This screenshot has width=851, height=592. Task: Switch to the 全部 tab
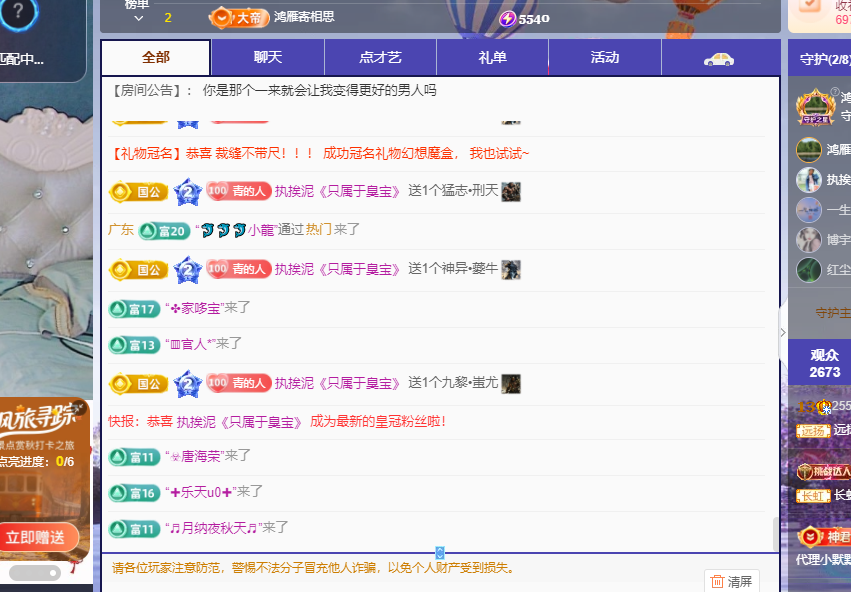click(156, 57)
